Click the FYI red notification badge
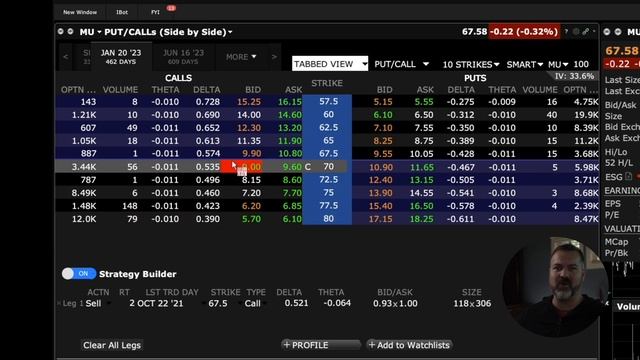 click(x=171, y=8)
